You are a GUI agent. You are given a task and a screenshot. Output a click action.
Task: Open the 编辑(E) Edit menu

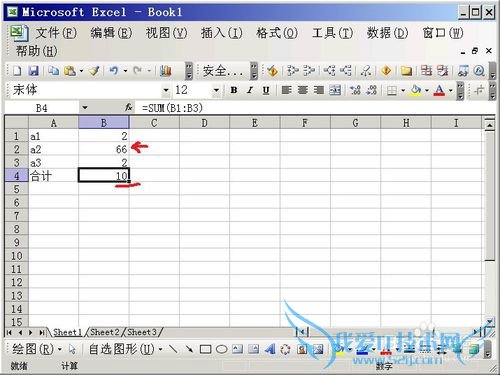click(x=111, y=33)
